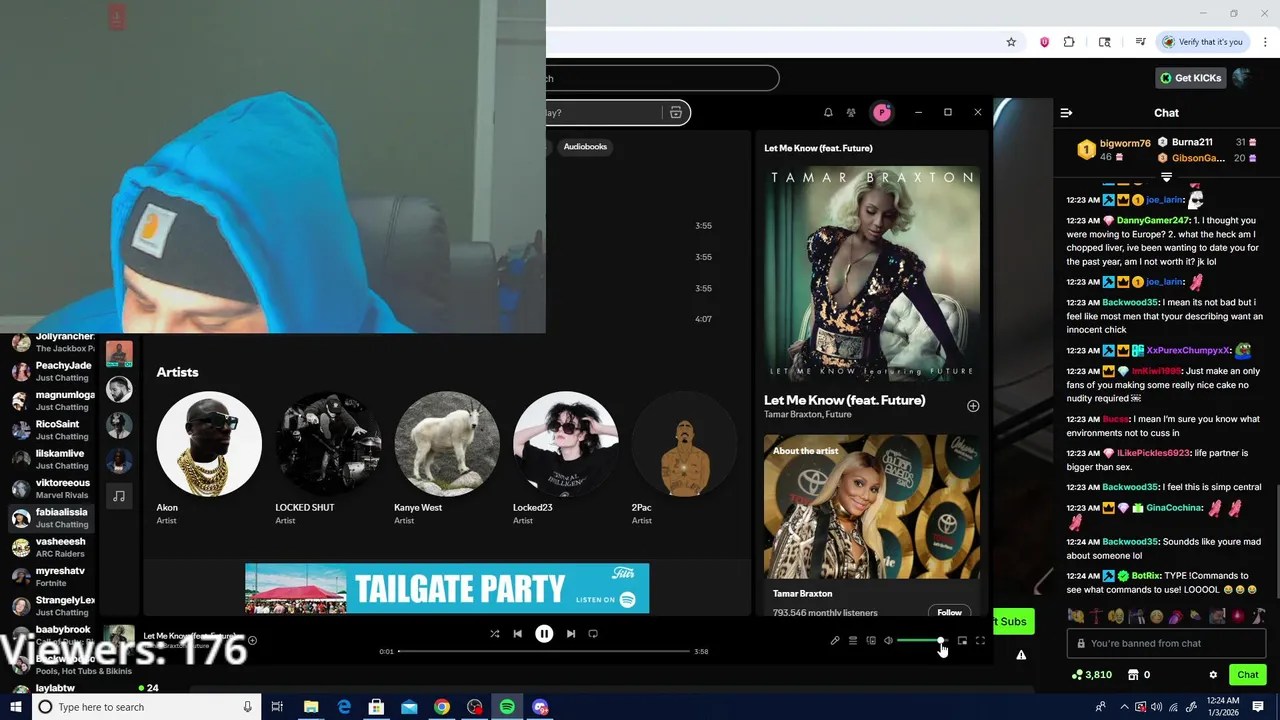Open Spotify miniplayer icon
The height and width of the screenshot is (720, 1280).
click(962, 641)
